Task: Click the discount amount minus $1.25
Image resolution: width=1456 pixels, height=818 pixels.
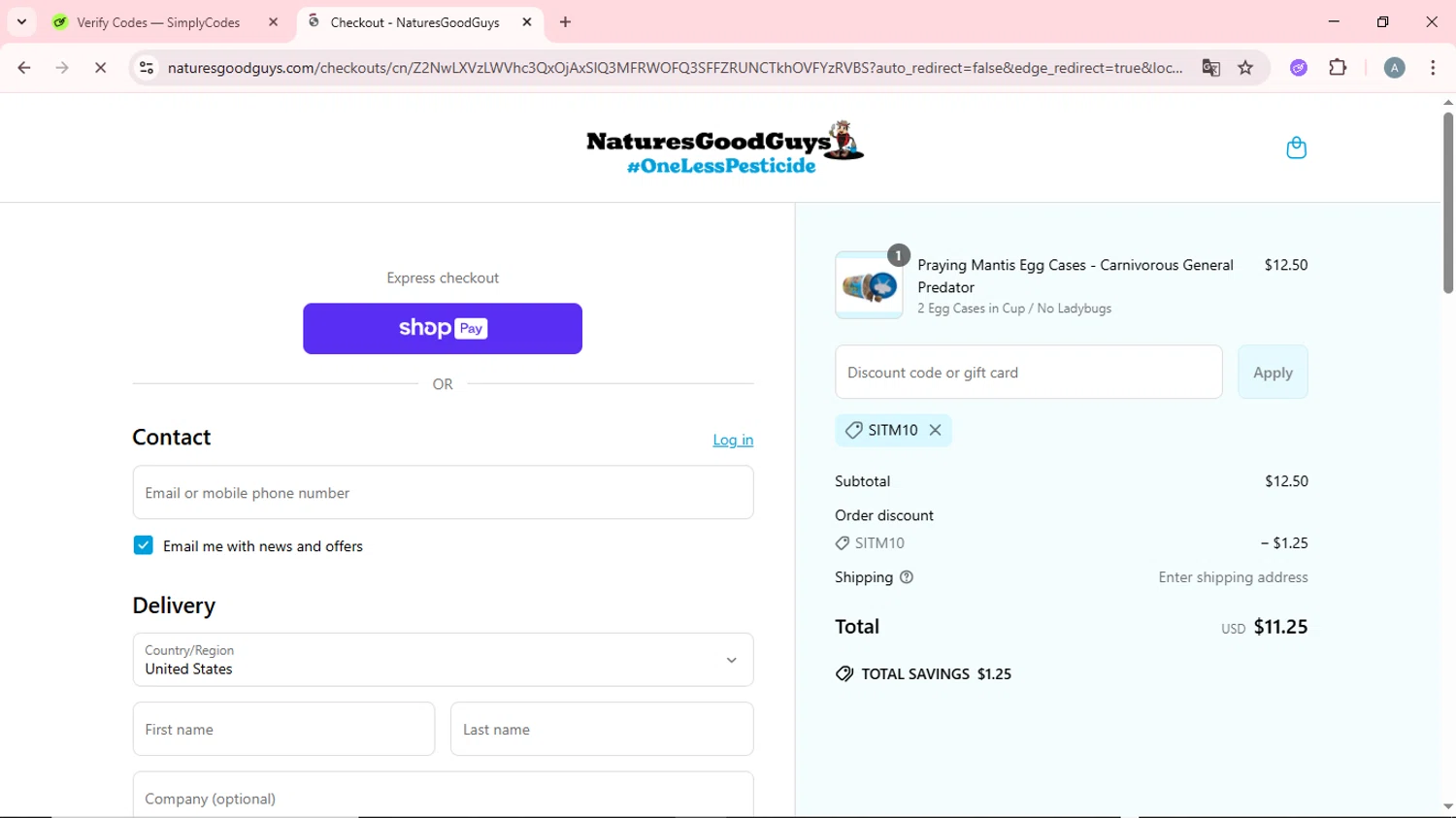Action: point(1283,543)
